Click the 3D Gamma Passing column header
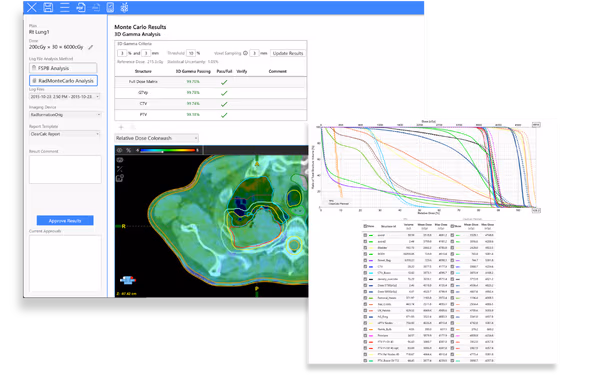The image size is (600, 376). 193,72
